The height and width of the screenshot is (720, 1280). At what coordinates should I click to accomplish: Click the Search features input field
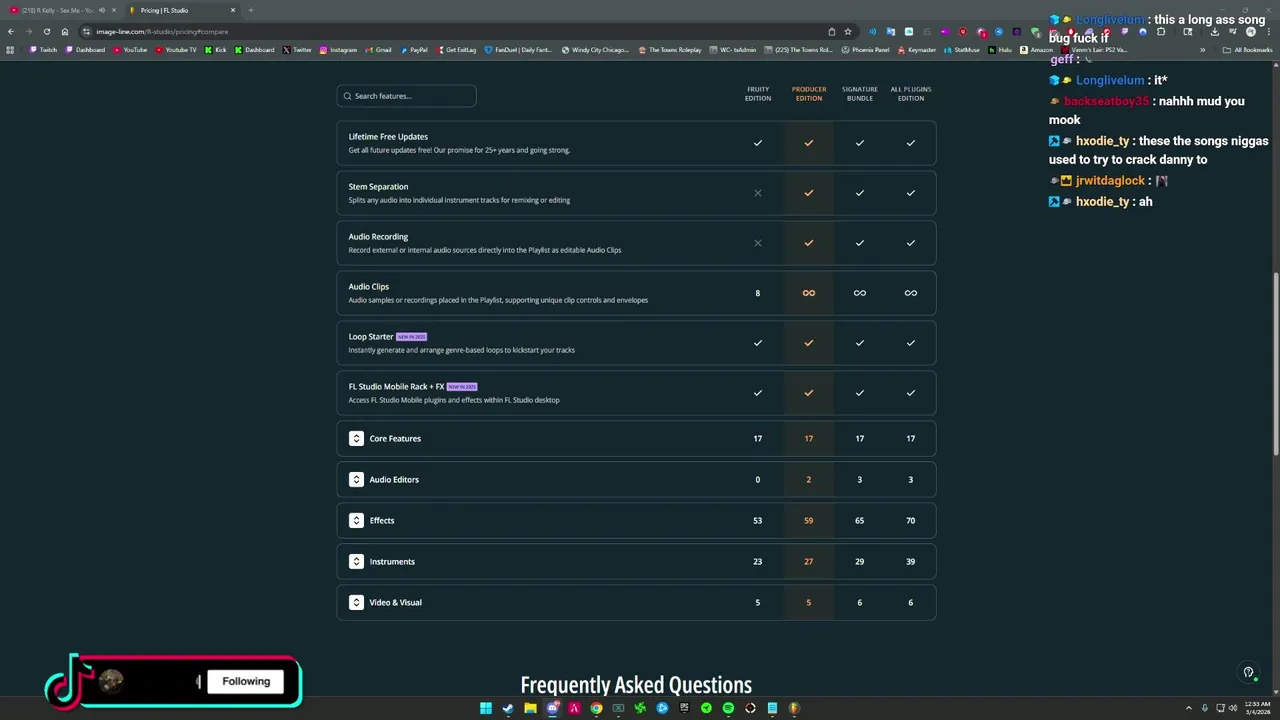pos(406,96)
